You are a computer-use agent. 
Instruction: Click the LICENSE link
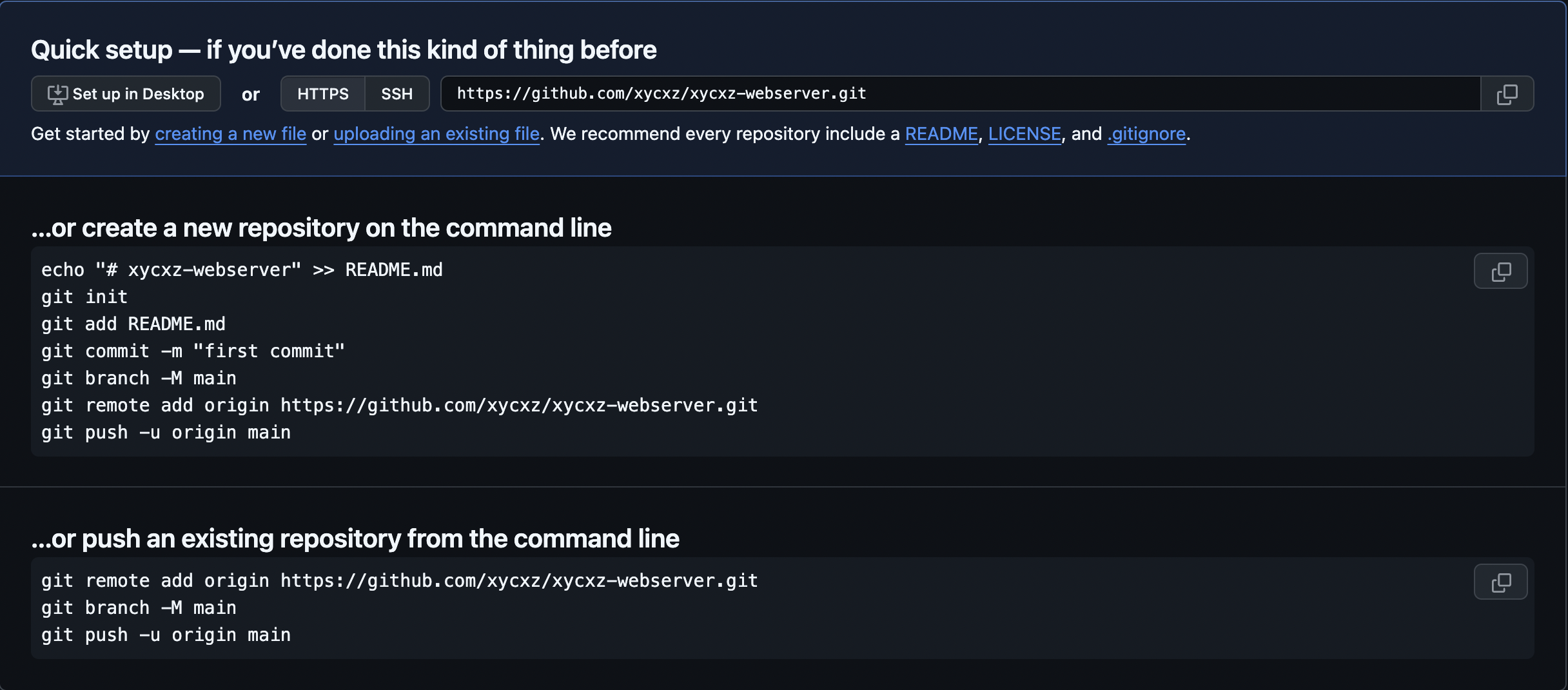point(1024,133)
